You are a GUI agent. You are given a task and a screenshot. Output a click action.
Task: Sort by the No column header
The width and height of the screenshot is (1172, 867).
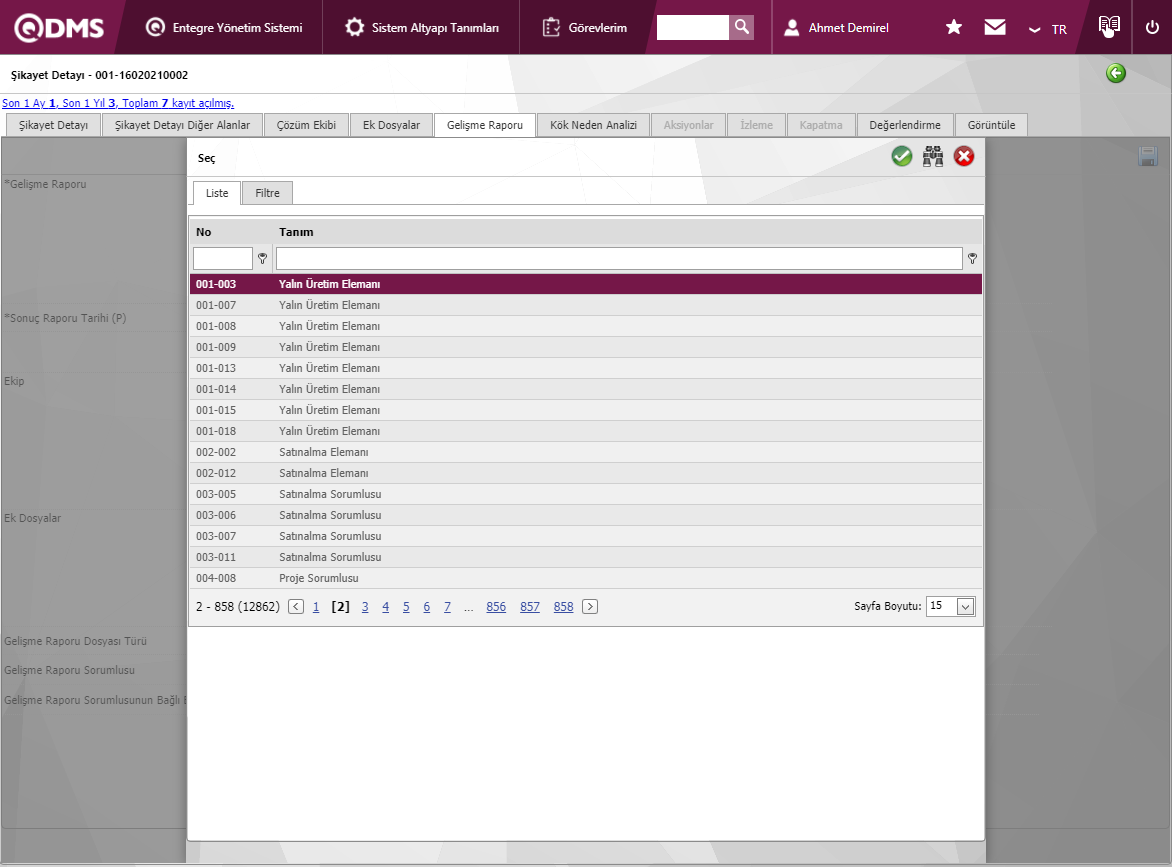point(203,232)
